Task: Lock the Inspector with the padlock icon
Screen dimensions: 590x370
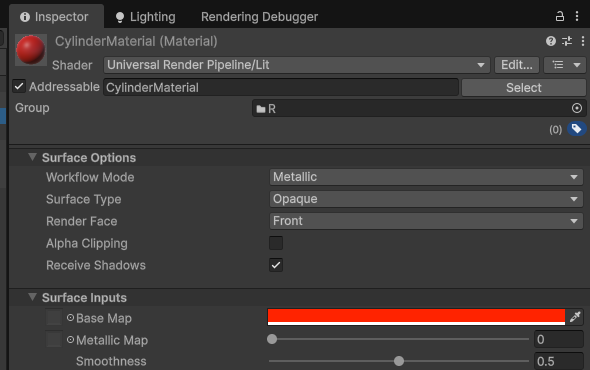Action: (560, 17)
